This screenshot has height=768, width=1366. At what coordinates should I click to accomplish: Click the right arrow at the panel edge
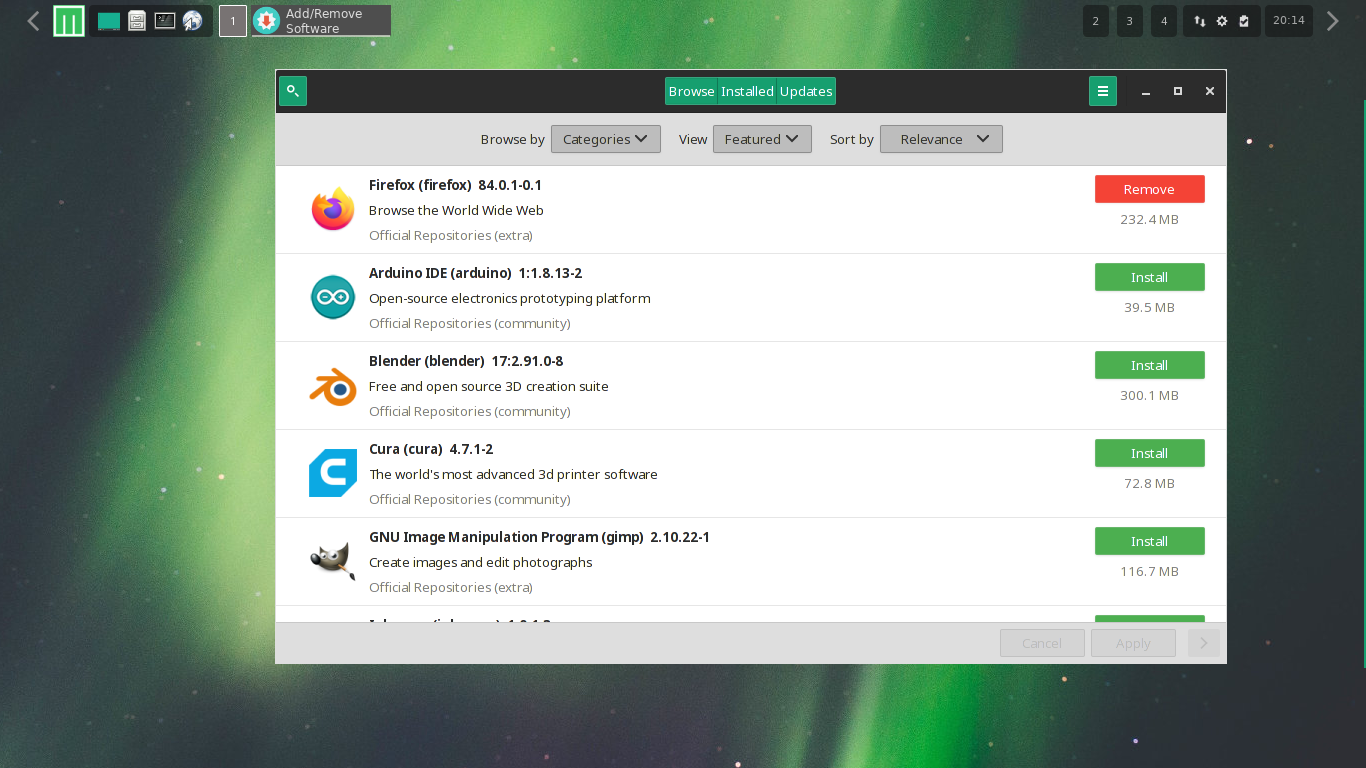tap(1332, 21)
